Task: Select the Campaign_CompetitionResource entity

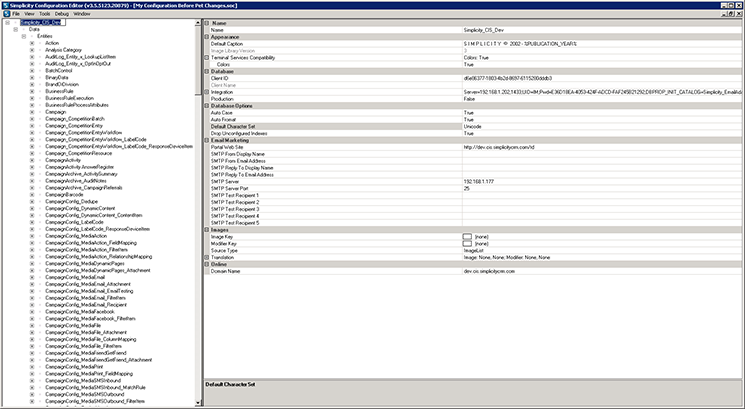Action: (78, 153)
